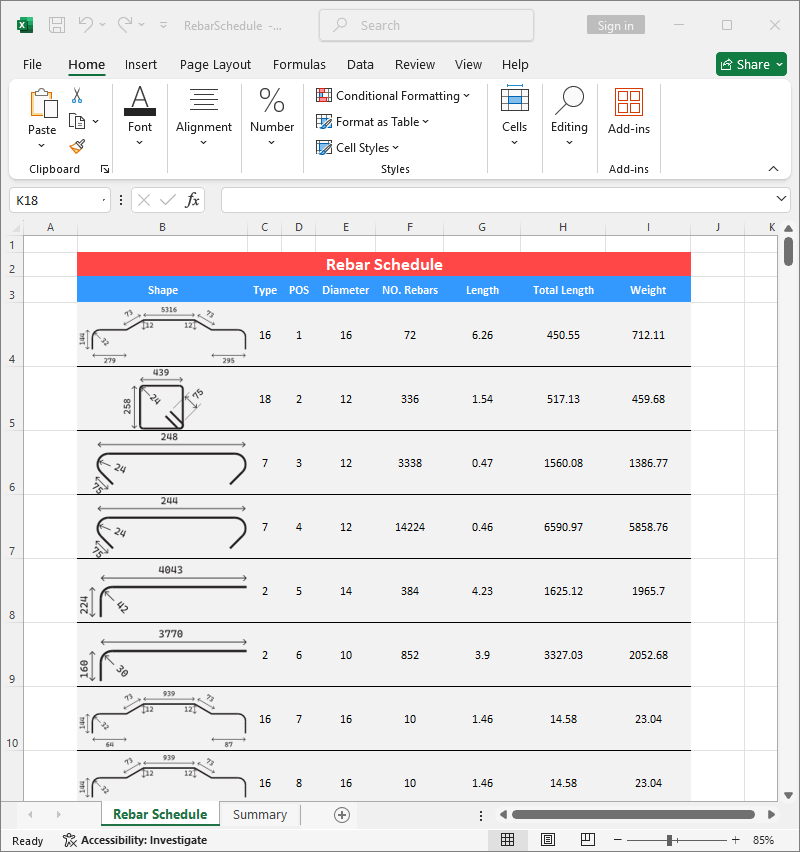This screenshot has width=800, height=852.
Task: Click the vertical scrollbar thumb
Action: coord(789,252)
